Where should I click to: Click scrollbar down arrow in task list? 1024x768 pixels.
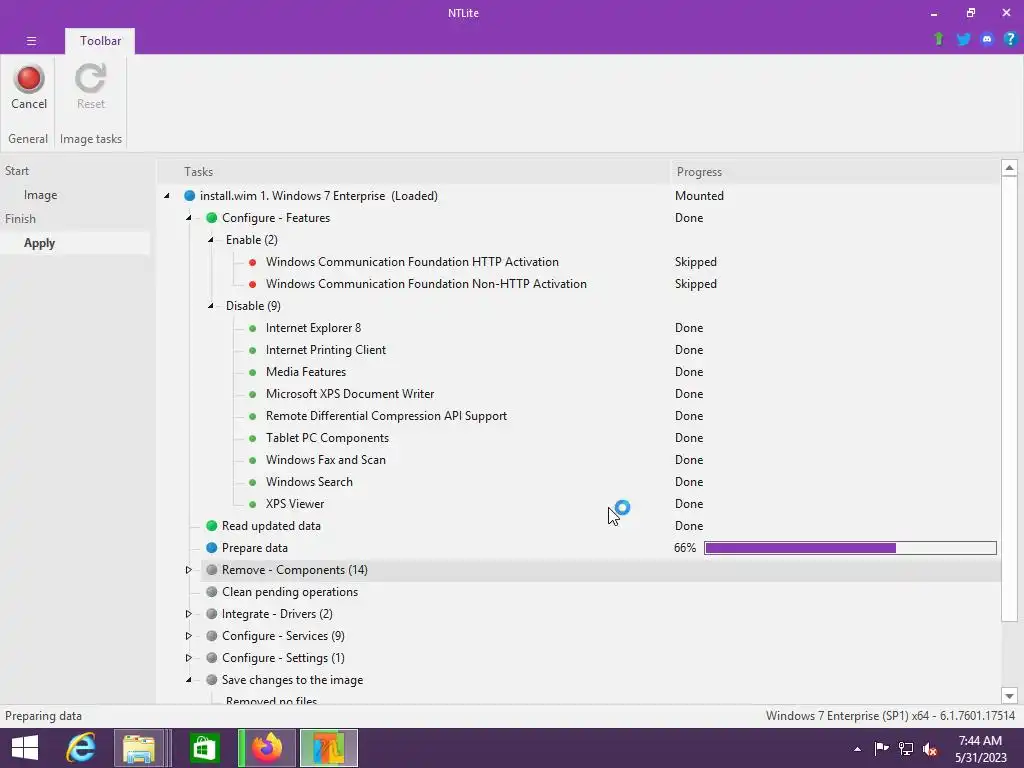pos(1010,696)
